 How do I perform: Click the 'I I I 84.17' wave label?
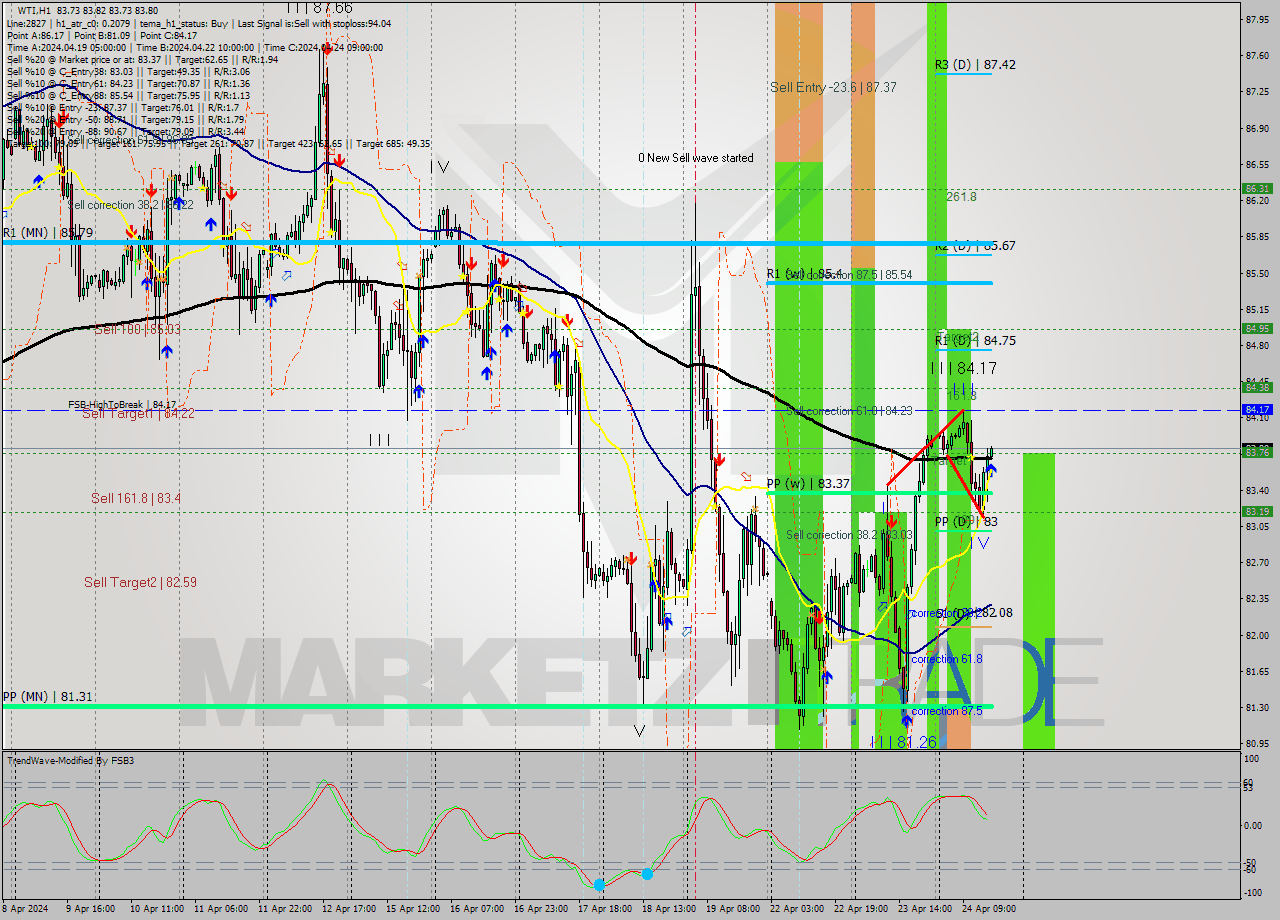pyautogui.click(x=963, y=368)
